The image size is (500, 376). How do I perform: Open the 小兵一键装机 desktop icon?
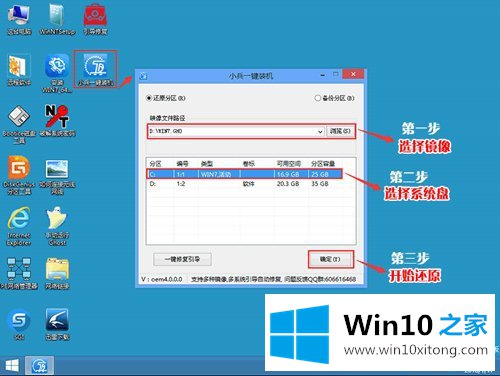point(96,69)
